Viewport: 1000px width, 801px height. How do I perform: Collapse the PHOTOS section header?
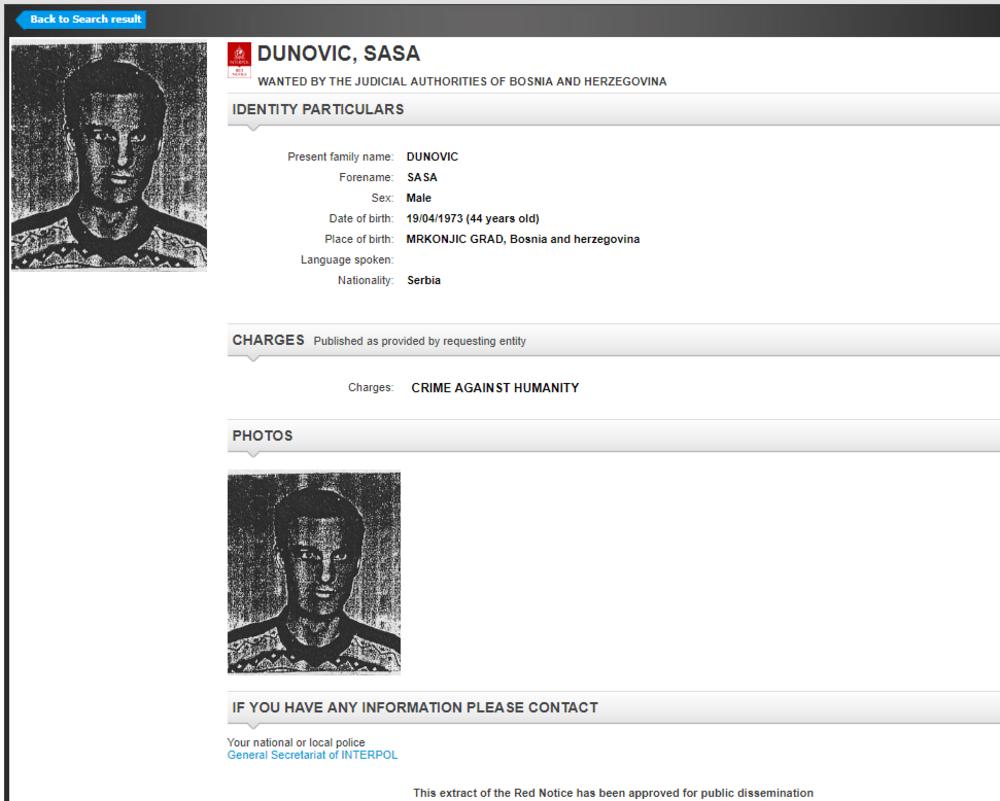(262, 435)
